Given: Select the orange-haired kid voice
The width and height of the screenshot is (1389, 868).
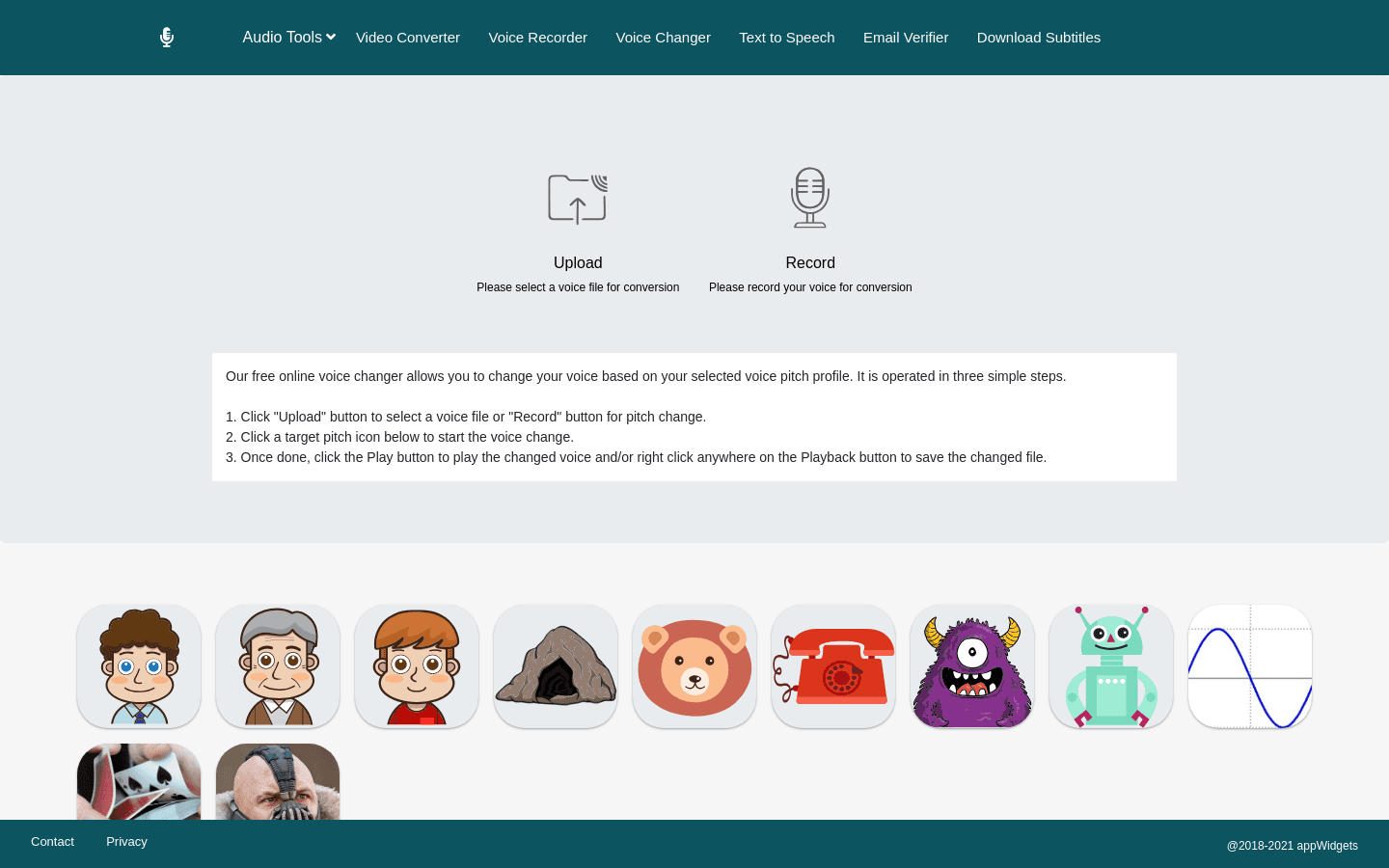Looking at the screenshot, I should 417,666.
